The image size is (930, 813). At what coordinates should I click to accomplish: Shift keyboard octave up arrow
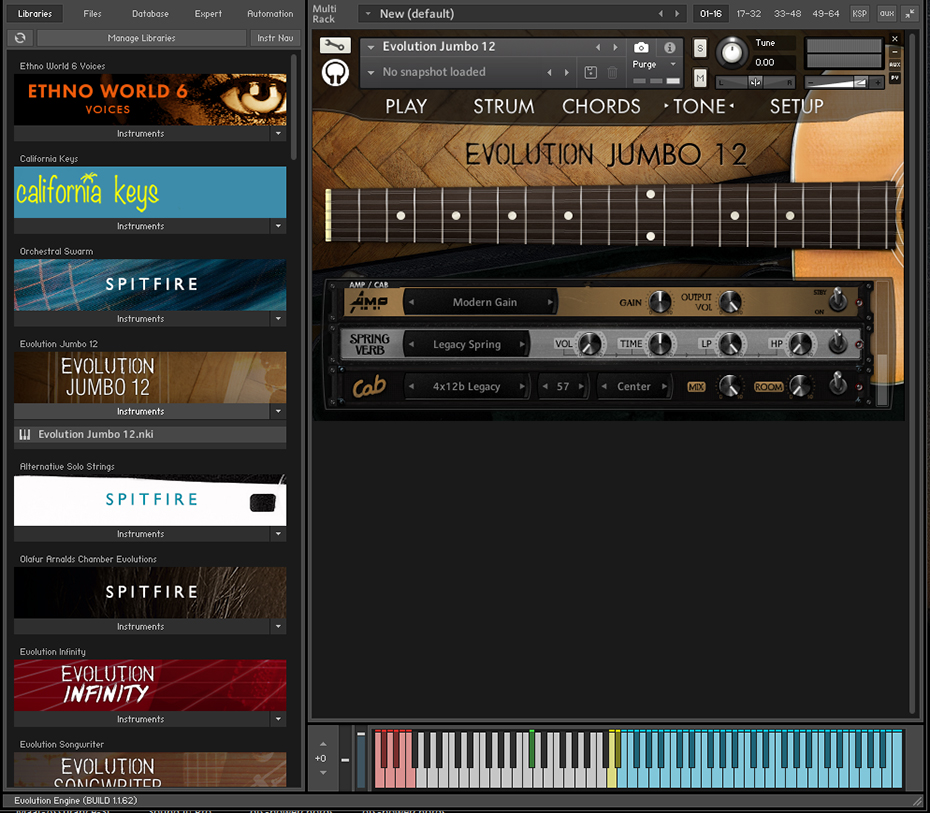[323, 744]
